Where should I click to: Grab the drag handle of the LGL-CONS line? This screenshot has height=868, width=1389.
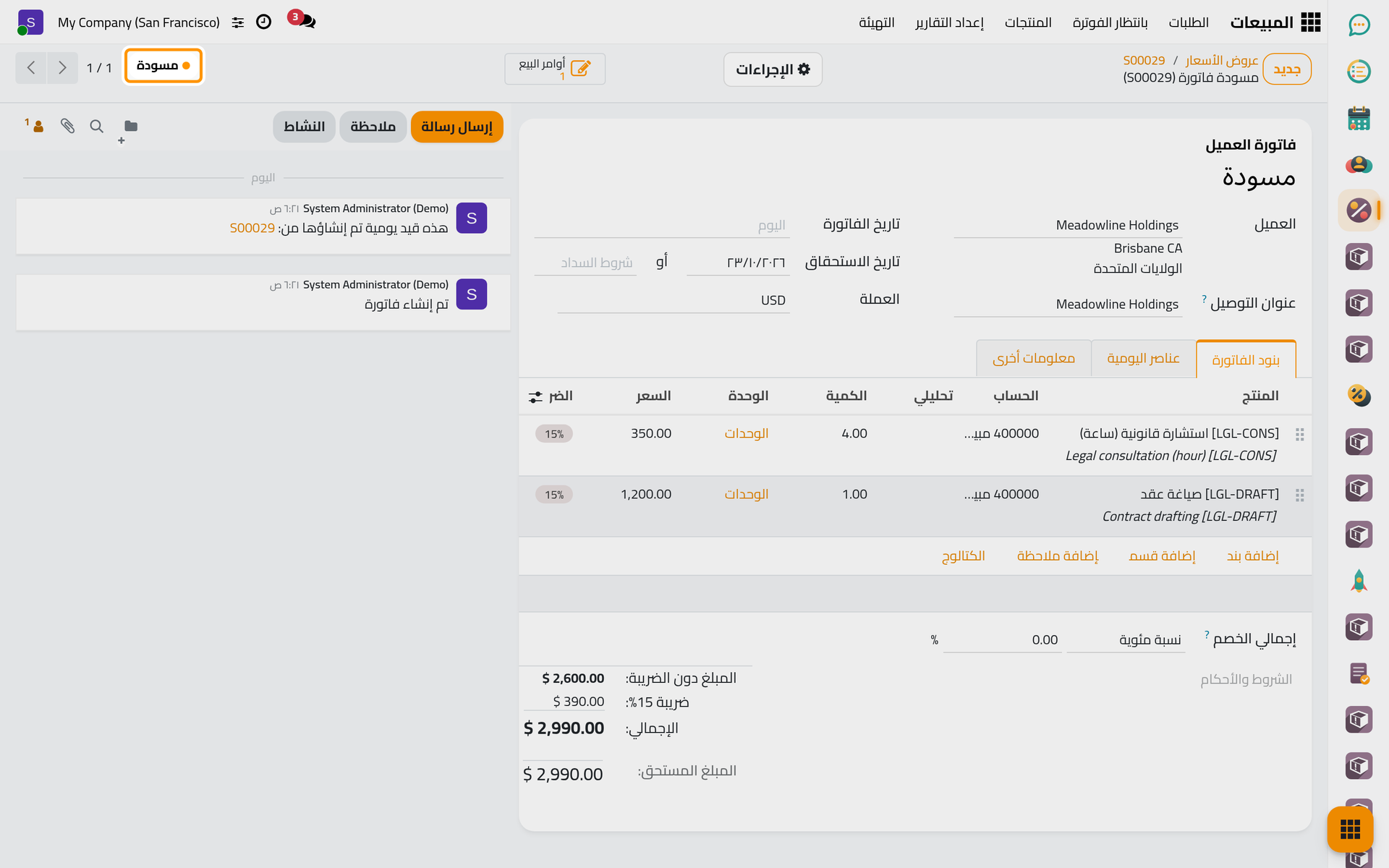click(1300, 435)
